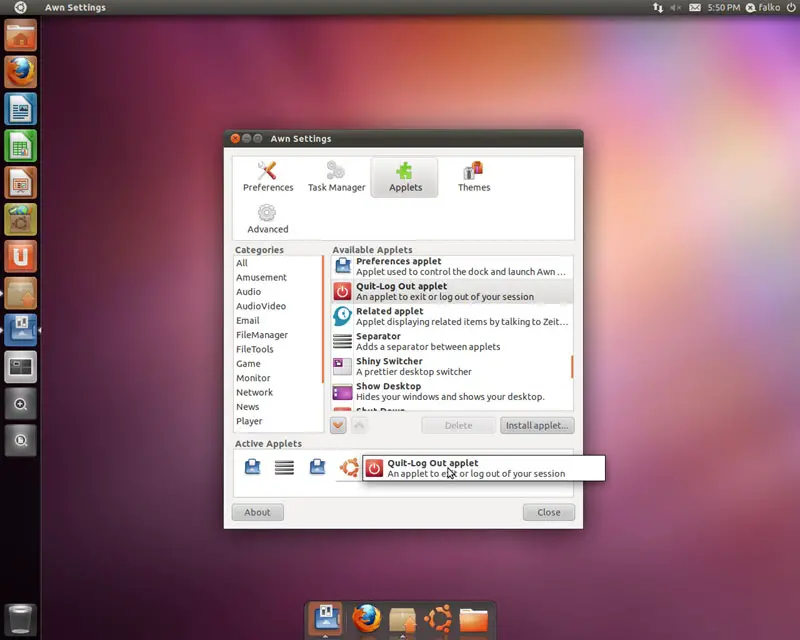
Task: Select the Amusement category
Action: click(278, 277)
